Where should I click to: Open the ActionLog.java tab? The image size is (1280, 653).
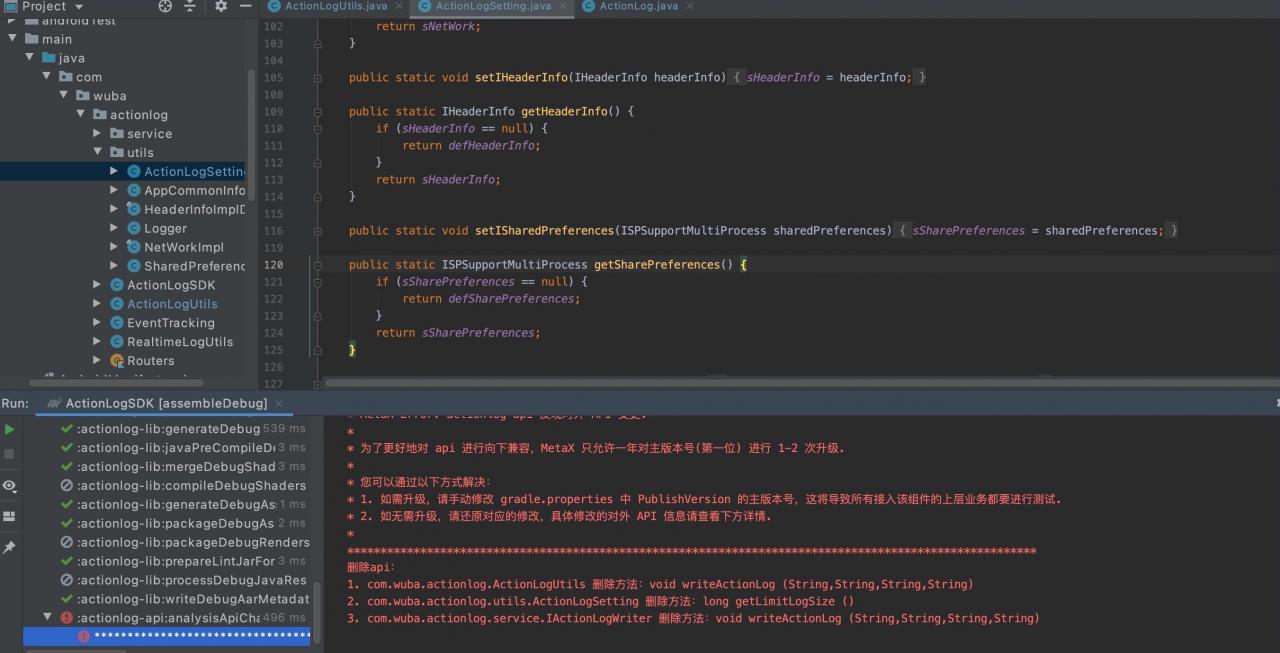(x=638, y=6)
